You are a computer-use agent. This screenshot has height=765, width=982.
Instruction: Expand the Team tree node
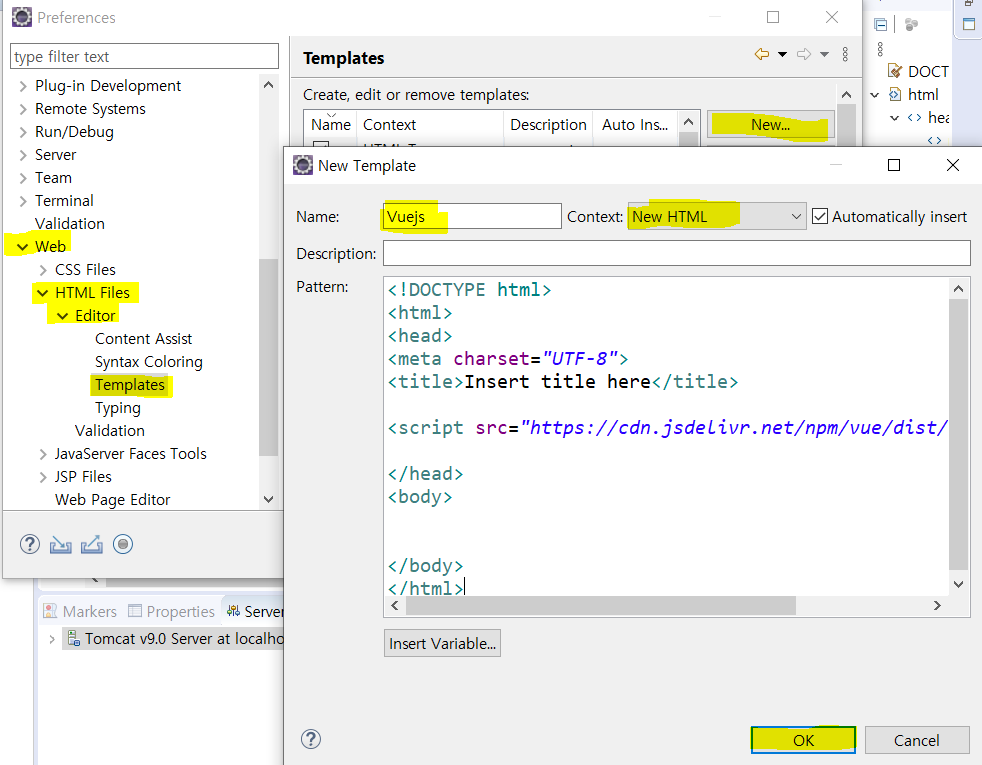pyautogui.click(x=23, y=178)
